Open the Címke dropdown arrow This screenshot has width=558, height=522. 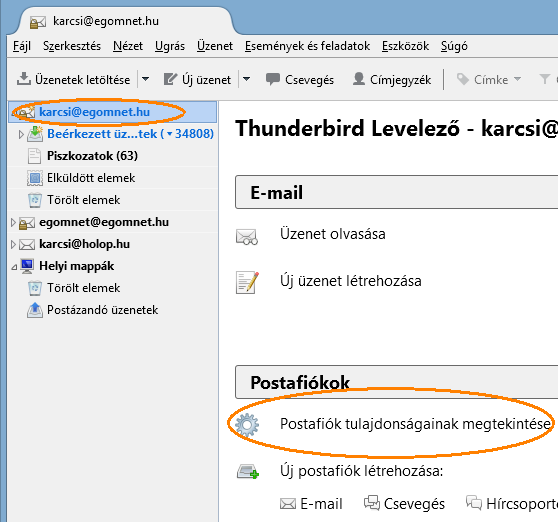click(x=517, y=79)
